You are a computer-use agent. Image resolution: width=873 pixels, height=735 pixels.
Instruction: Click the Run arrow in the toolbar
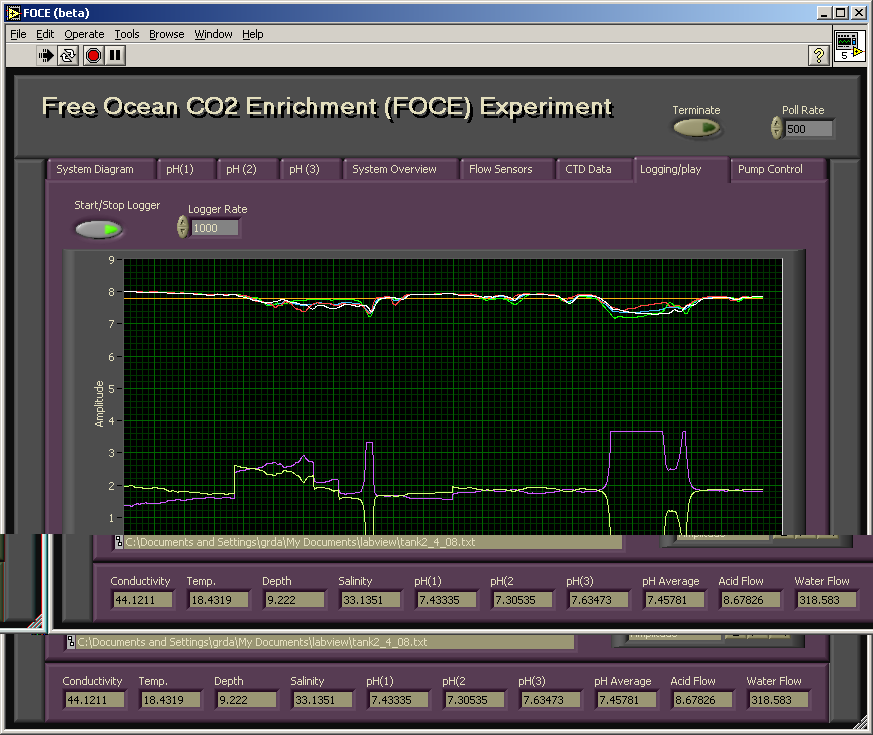[46, 55]
